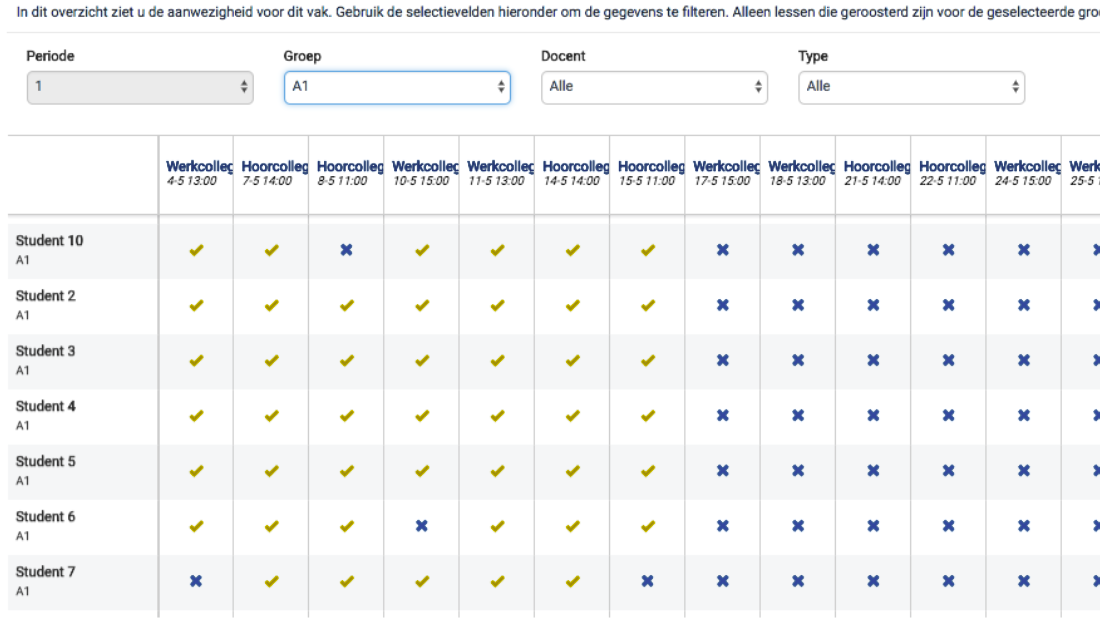Click Student 6's checkmark for 4-5 13:00

coord(196,526)
